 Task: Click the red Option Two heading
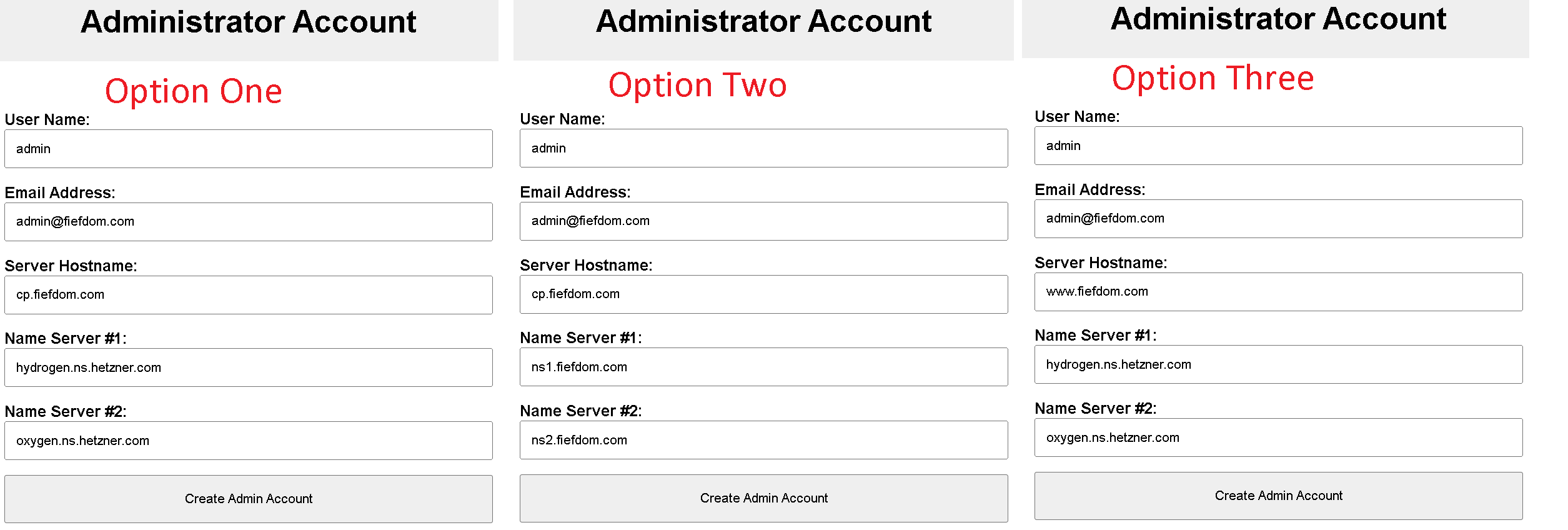(x=697, y=85)
